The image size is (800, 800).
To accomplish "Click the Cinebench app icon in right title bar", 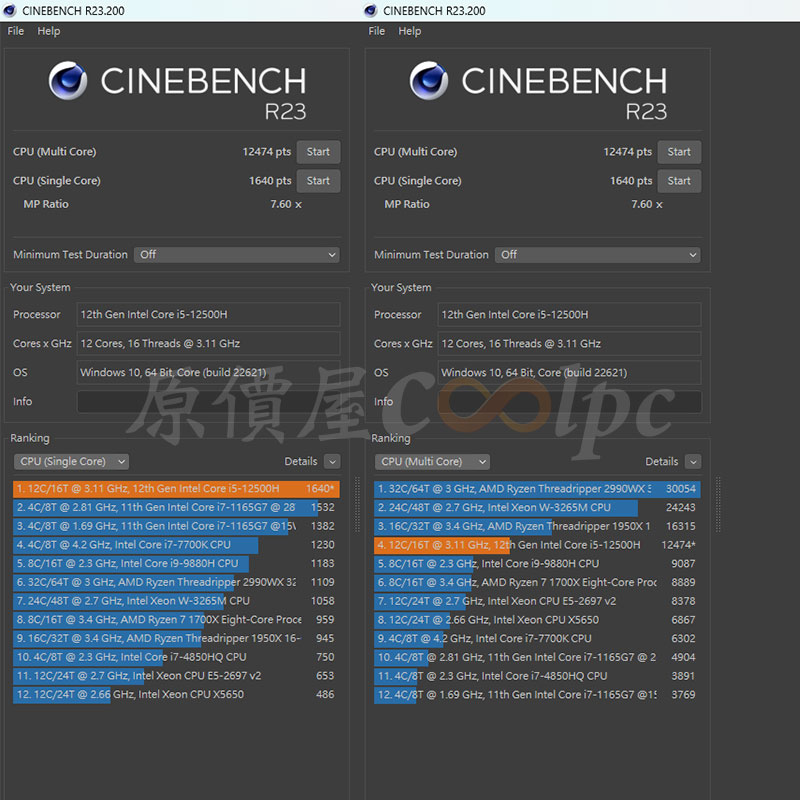I will 371,10.
